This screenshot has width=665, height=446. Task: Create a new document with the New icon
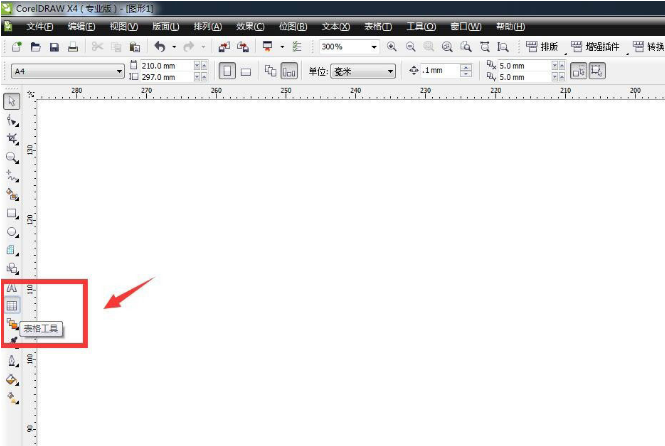pos(17,47)
